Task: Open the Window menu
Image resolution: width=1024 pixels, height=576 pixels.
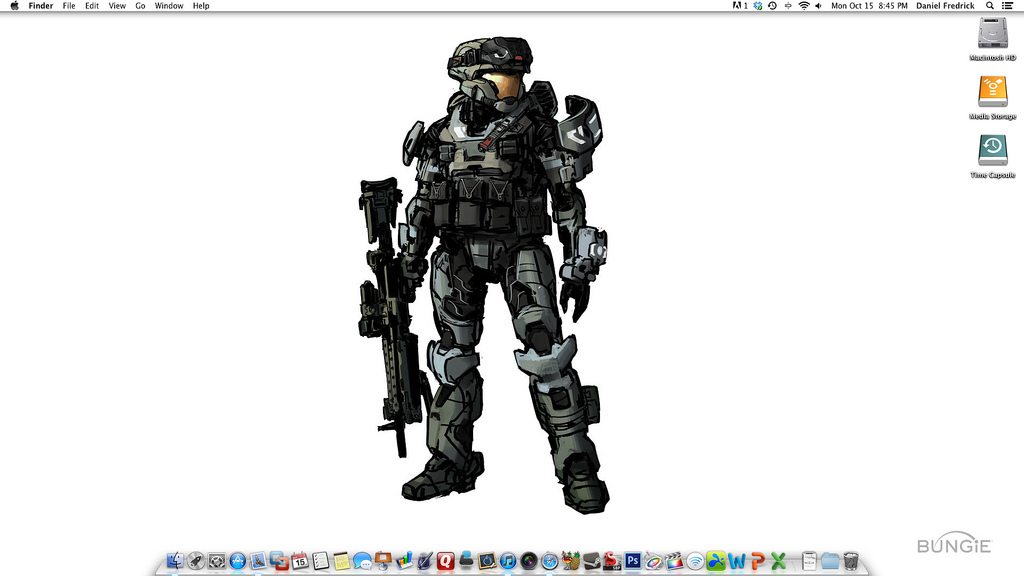Action: pos(168,6)
